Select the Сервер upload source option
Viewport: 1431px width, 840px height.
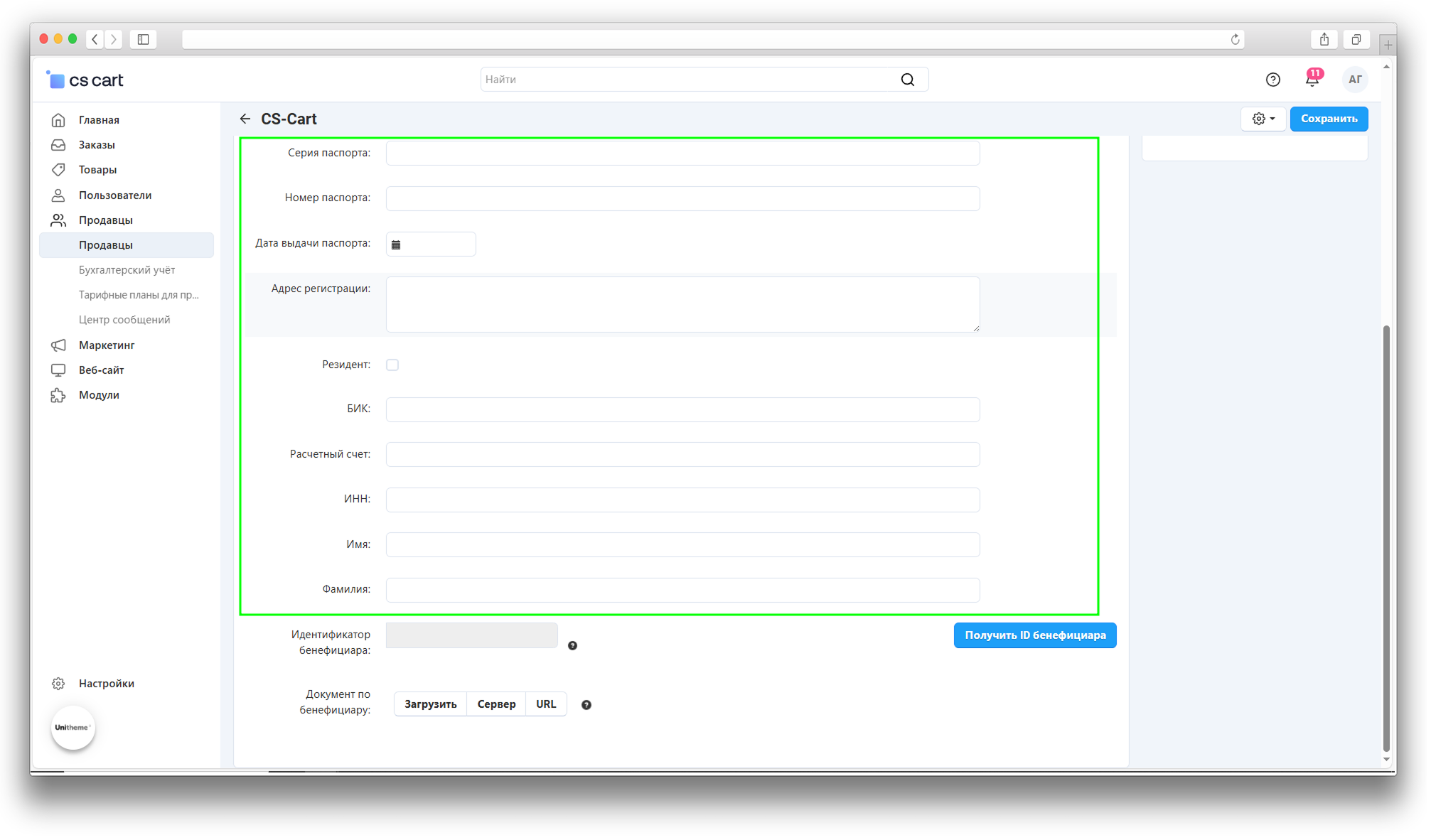pyautogui.click(x=496, y=704)
